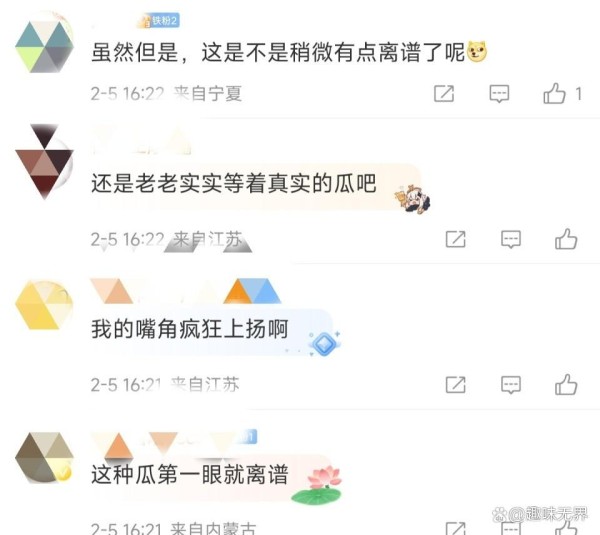Open the verified olive hexagon avatar

click(x=44, y=457)
